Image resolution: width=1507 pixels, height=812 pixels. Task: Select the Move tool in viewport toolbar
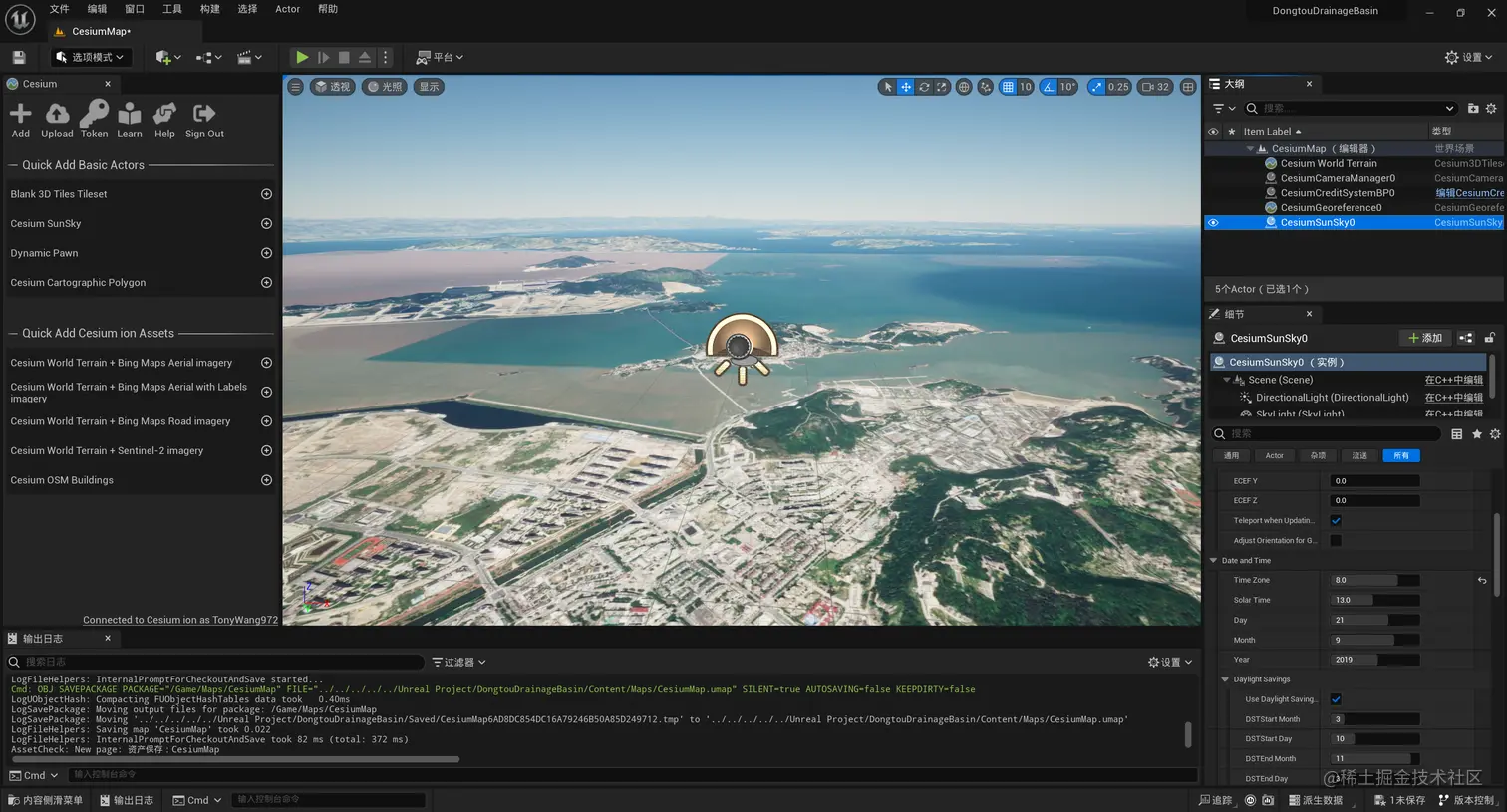(x=905, y=87)
